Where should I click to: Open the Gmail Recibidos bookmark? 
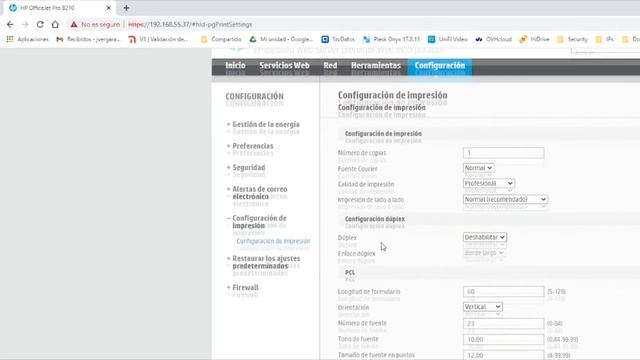tap(89, 39)
